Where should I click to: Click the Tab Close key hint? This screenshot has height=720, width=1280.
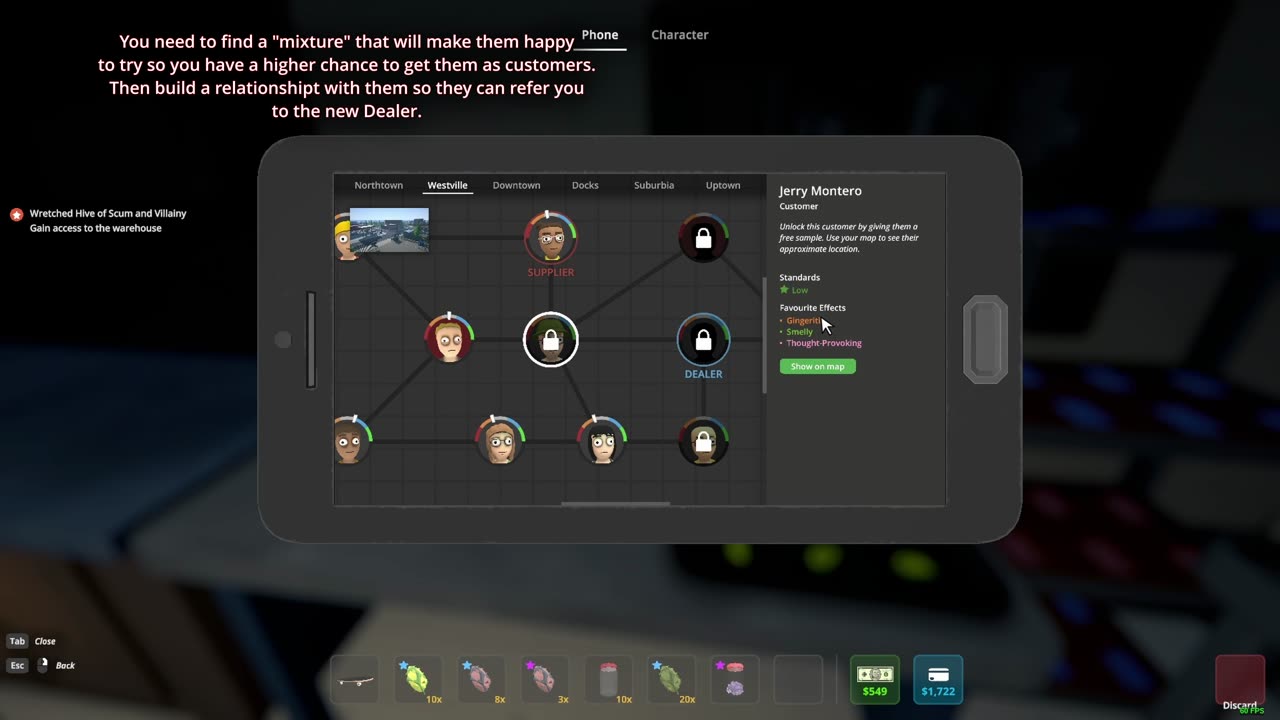32,641
